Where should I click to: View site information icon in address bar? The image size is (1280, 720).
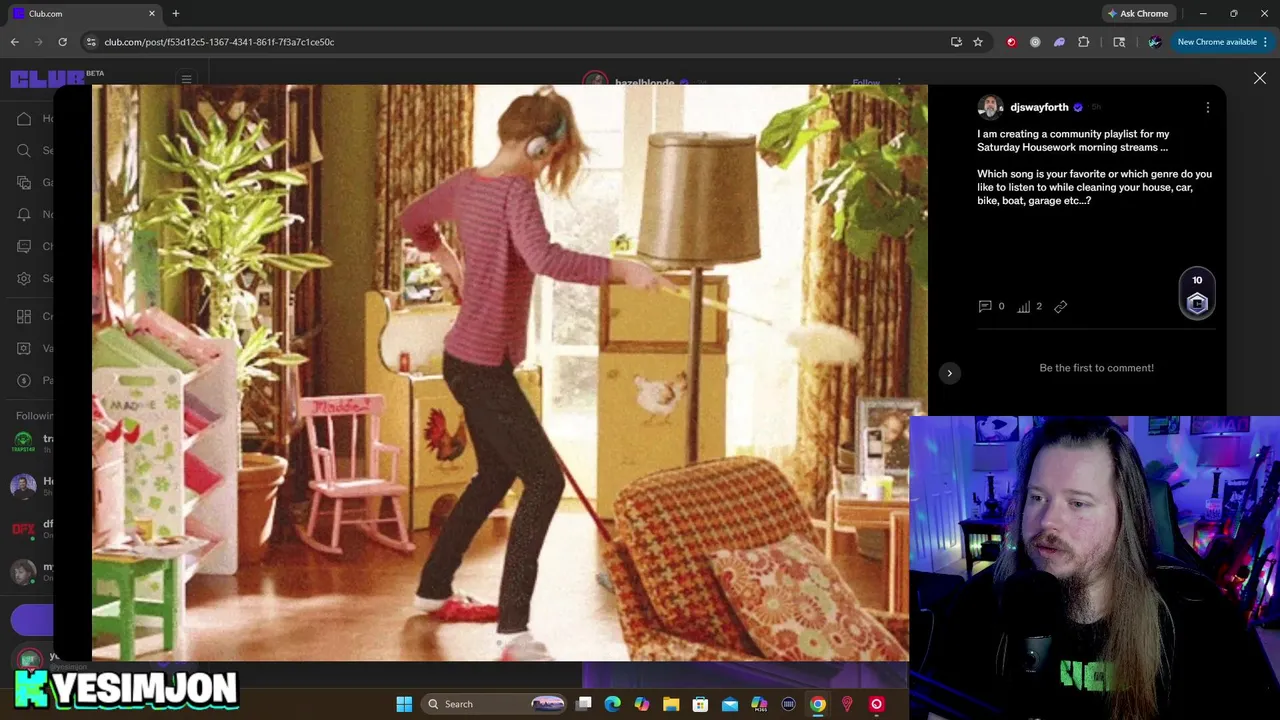coord(91,42)
